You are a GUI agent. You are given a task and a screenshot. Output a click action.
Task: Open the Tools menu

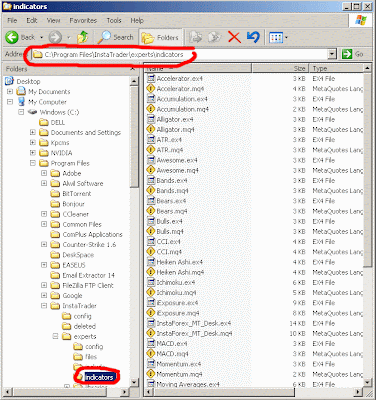tap(114, 21)
